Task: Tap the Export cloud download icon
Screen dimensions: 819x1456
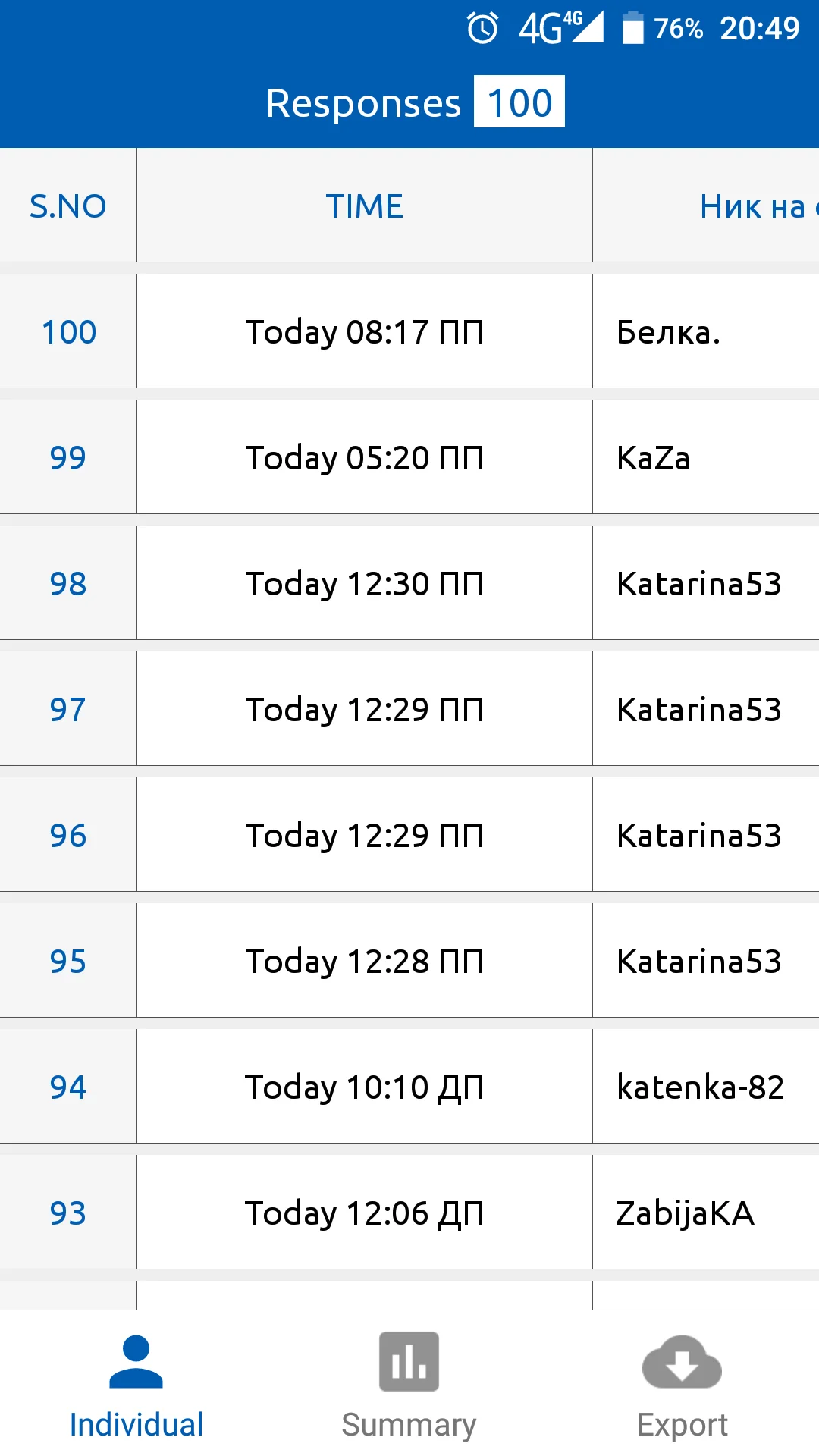Action: 682,1362
